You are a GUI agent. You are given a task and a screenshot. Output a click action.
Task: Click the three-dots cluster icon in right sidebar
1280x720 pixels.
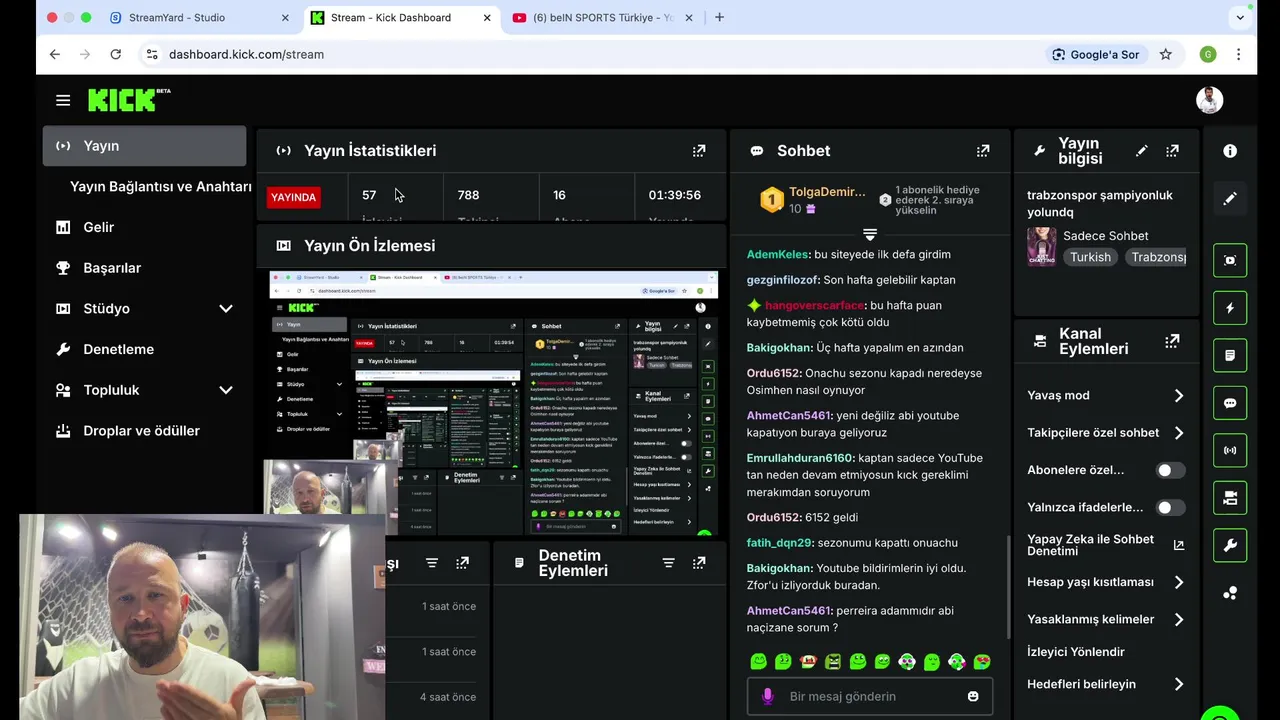click(1230, 593)
